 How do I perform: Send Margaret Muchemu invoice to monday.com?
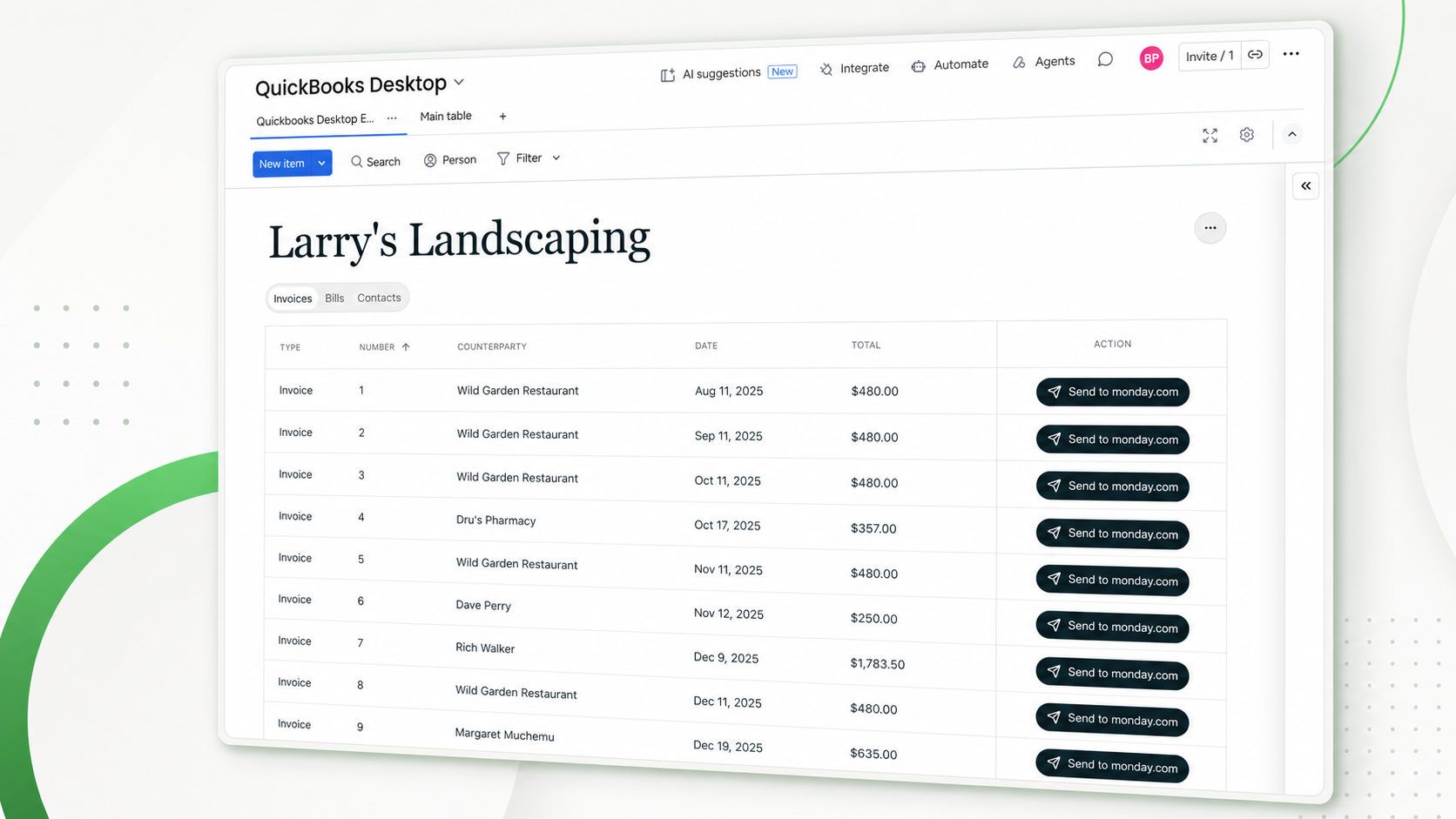point(1113,766)
